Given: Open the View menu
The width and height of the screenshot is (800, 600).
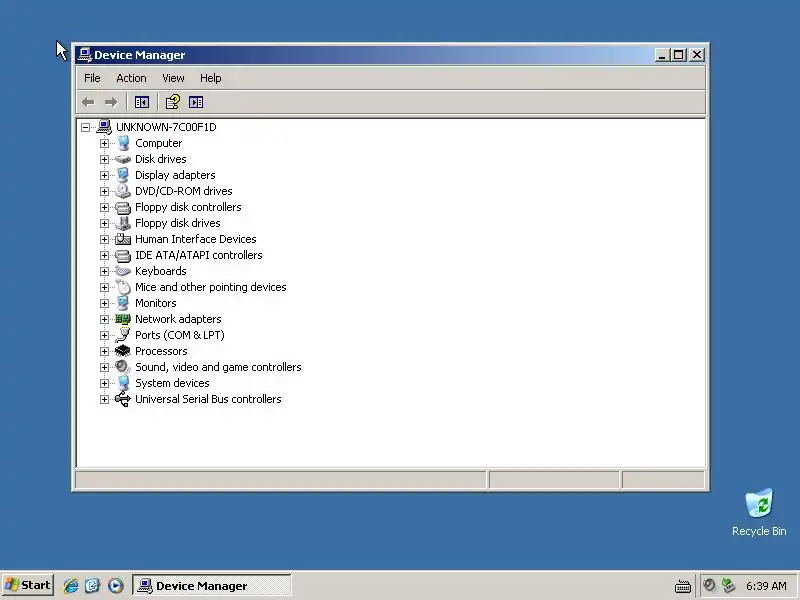Looking at the screenshot, I should (173, 78).
